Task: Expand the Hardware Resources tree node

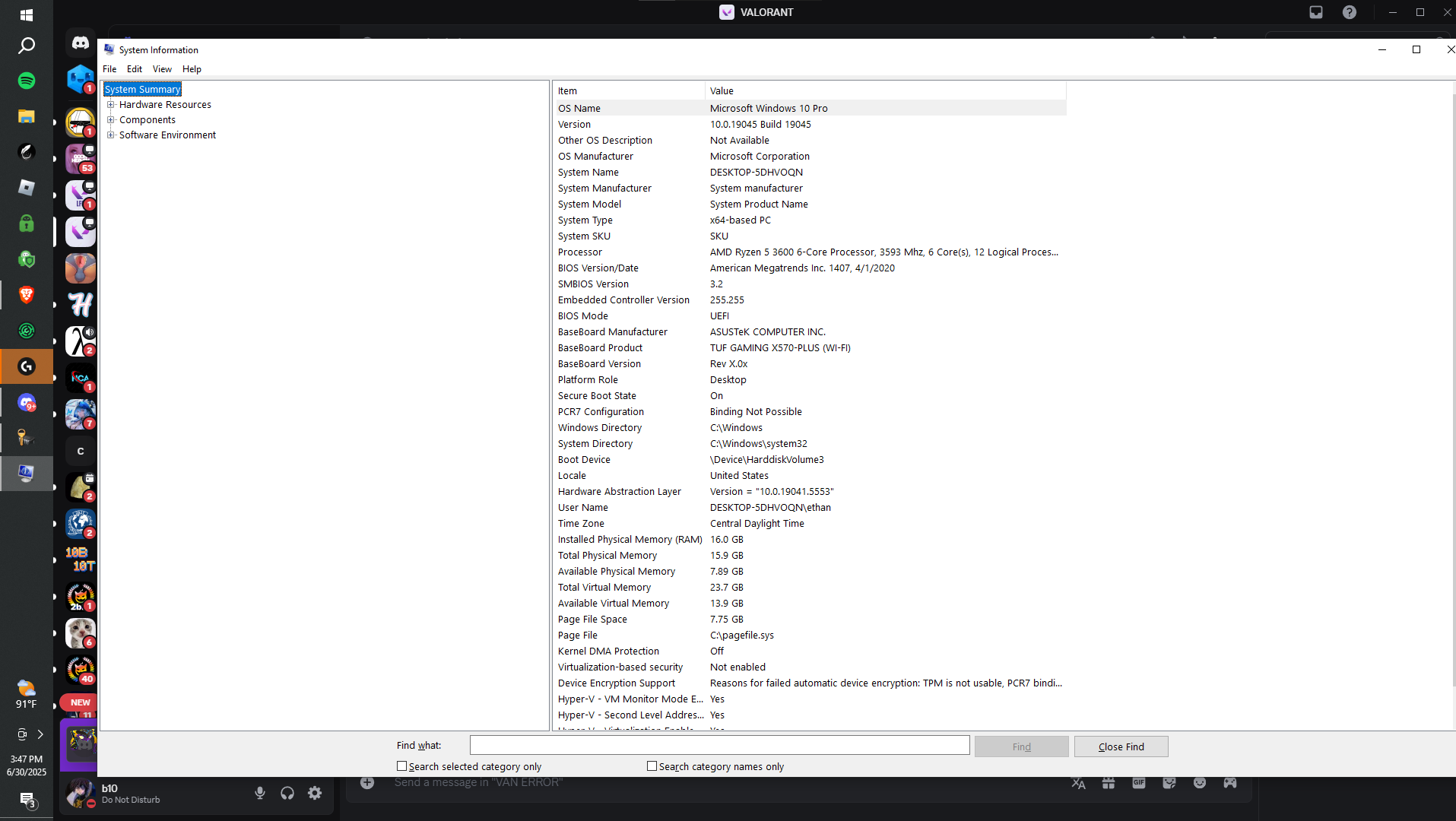Action: pos(111,105)
